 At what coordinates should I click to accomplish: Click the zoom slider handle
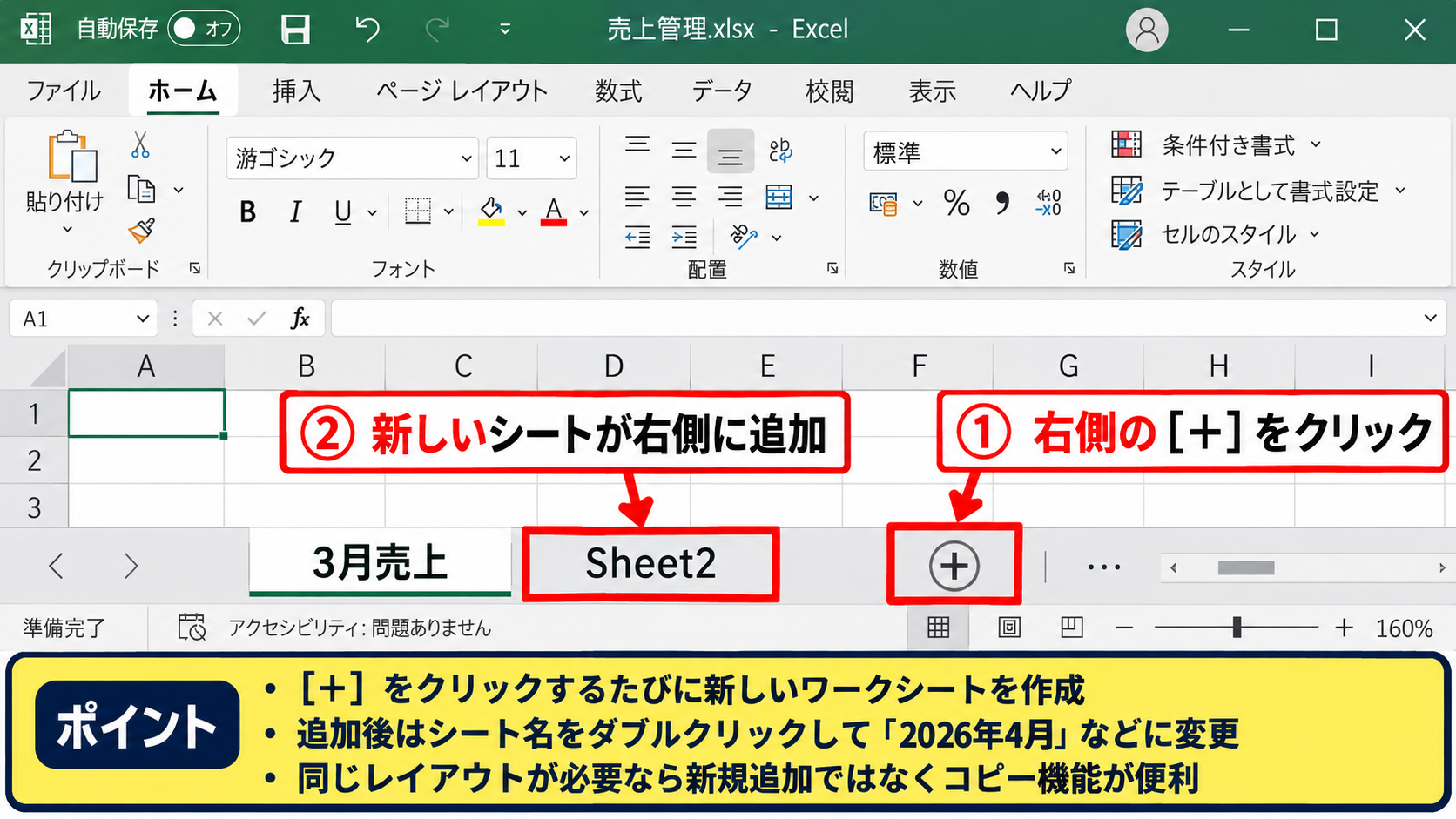[x=1237, y=628]
